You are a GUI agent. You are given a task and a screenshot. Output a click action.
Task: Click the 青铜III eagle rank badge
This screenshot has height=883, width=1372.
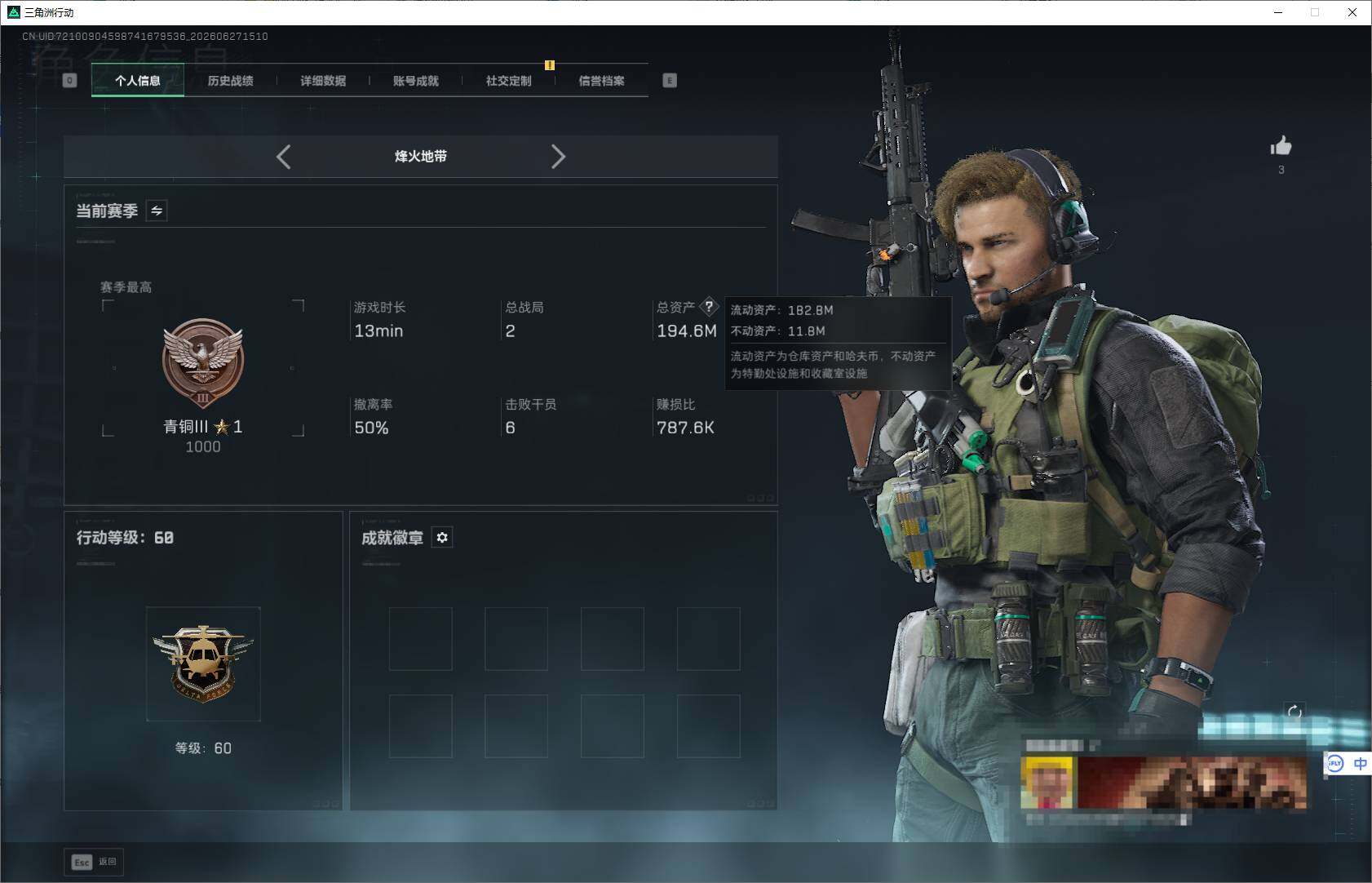203,363
